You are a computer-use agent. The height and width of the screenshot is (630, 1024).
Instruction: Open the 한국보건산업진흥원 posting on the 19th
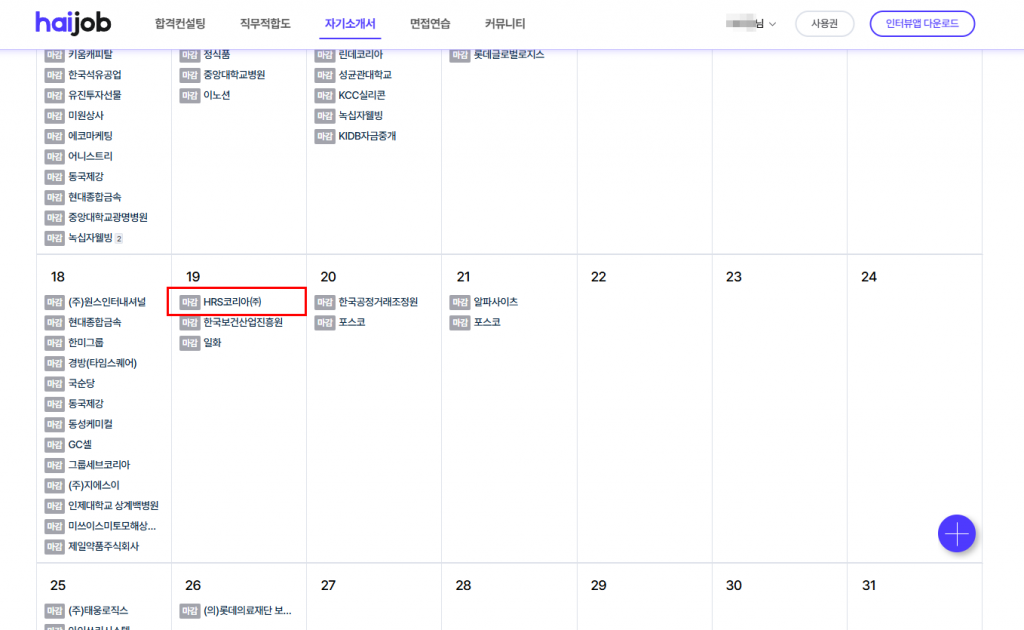click(x=243, y=322)
